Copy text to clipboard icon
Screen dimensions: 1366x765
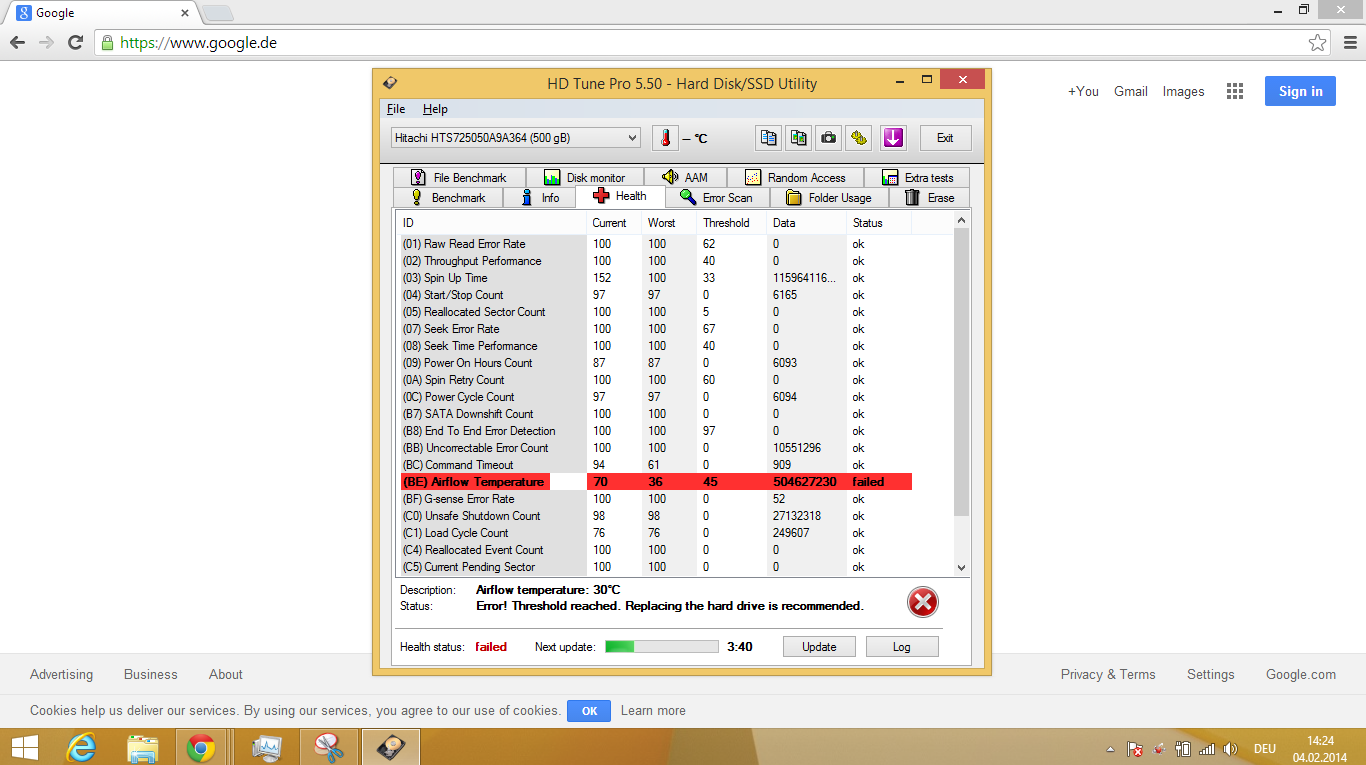(768, 138)
